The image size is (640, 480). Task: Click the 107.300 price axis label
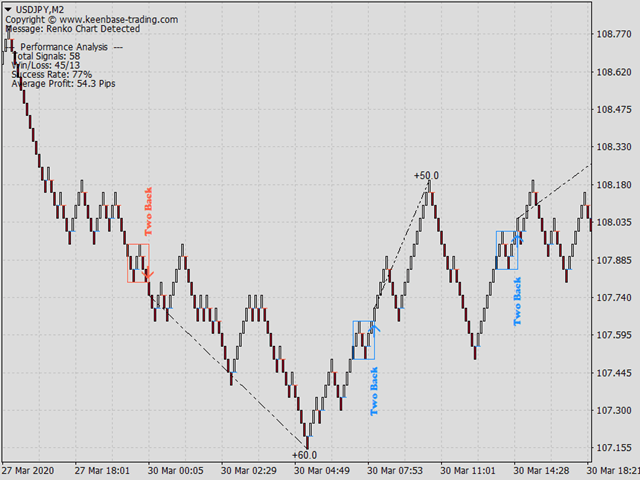click(614, 410)
